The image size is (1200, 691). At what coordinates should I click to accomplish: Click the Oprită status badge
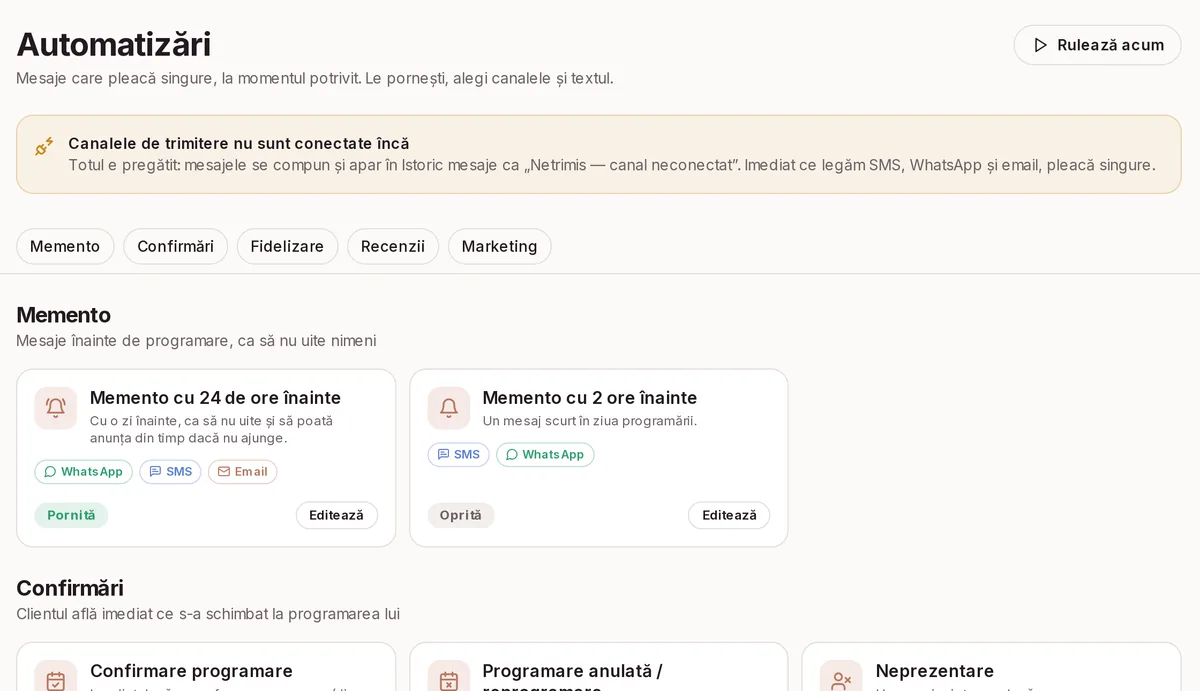coord(461,515)
